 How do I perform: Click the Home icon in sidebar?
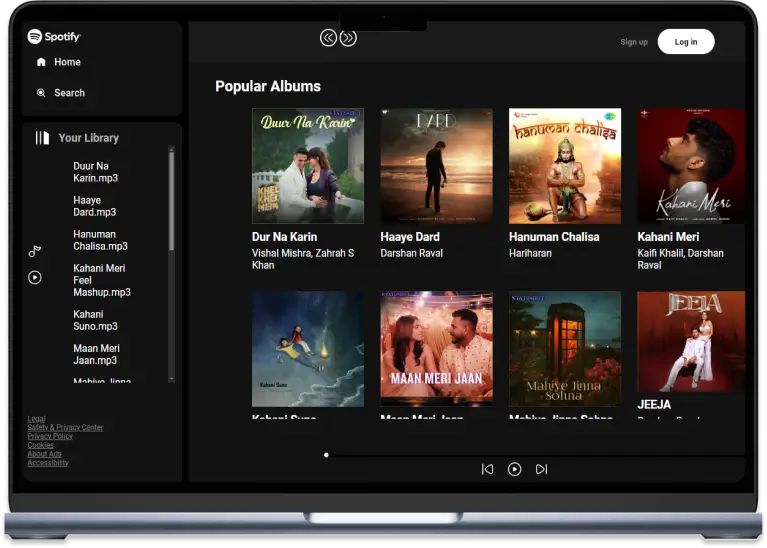(x=41, y=62)
